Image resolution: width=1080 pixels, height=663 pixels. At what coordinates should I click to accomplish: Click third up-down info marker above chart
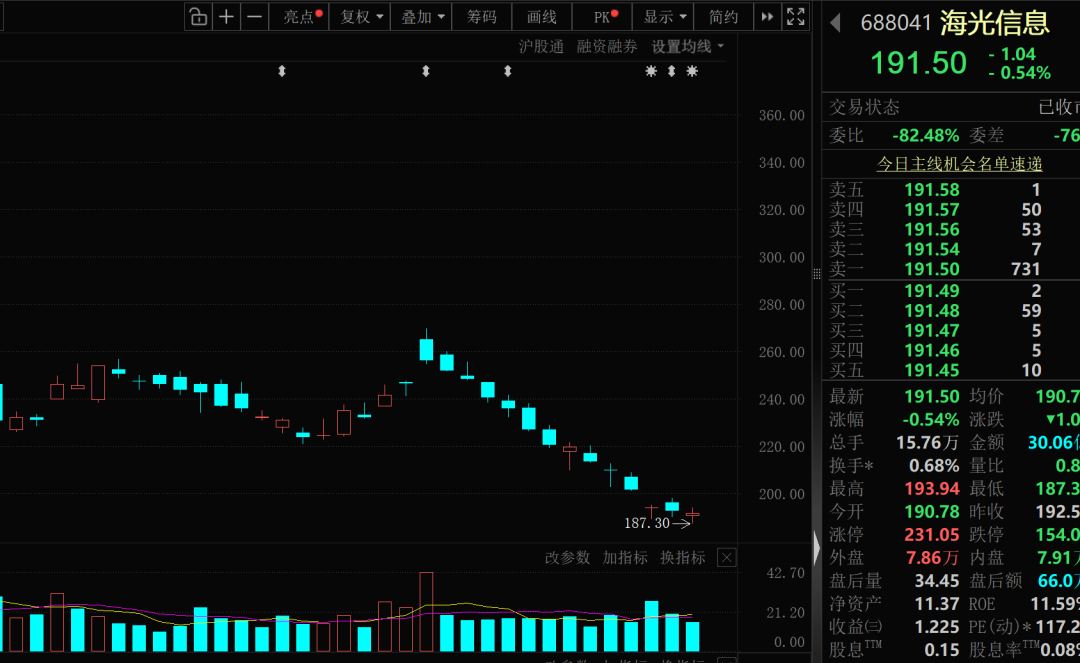coord(508,71)
